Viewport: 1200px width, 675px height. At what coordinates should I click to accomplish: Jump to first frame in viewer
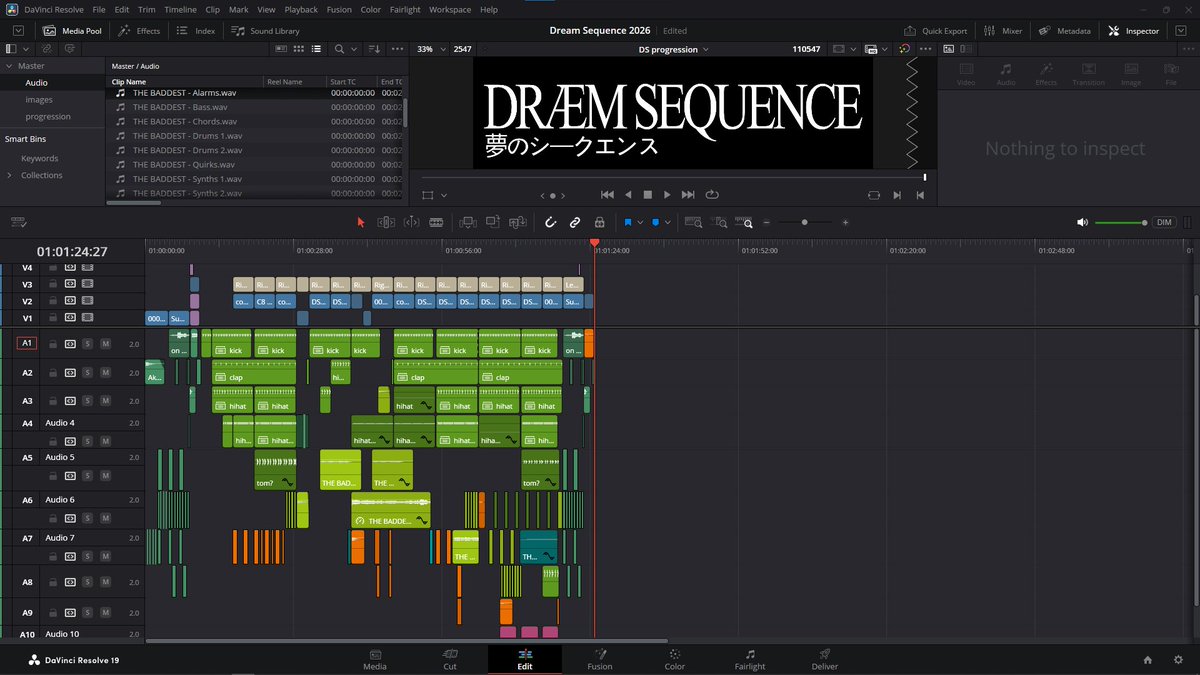(x=607, y=195)
